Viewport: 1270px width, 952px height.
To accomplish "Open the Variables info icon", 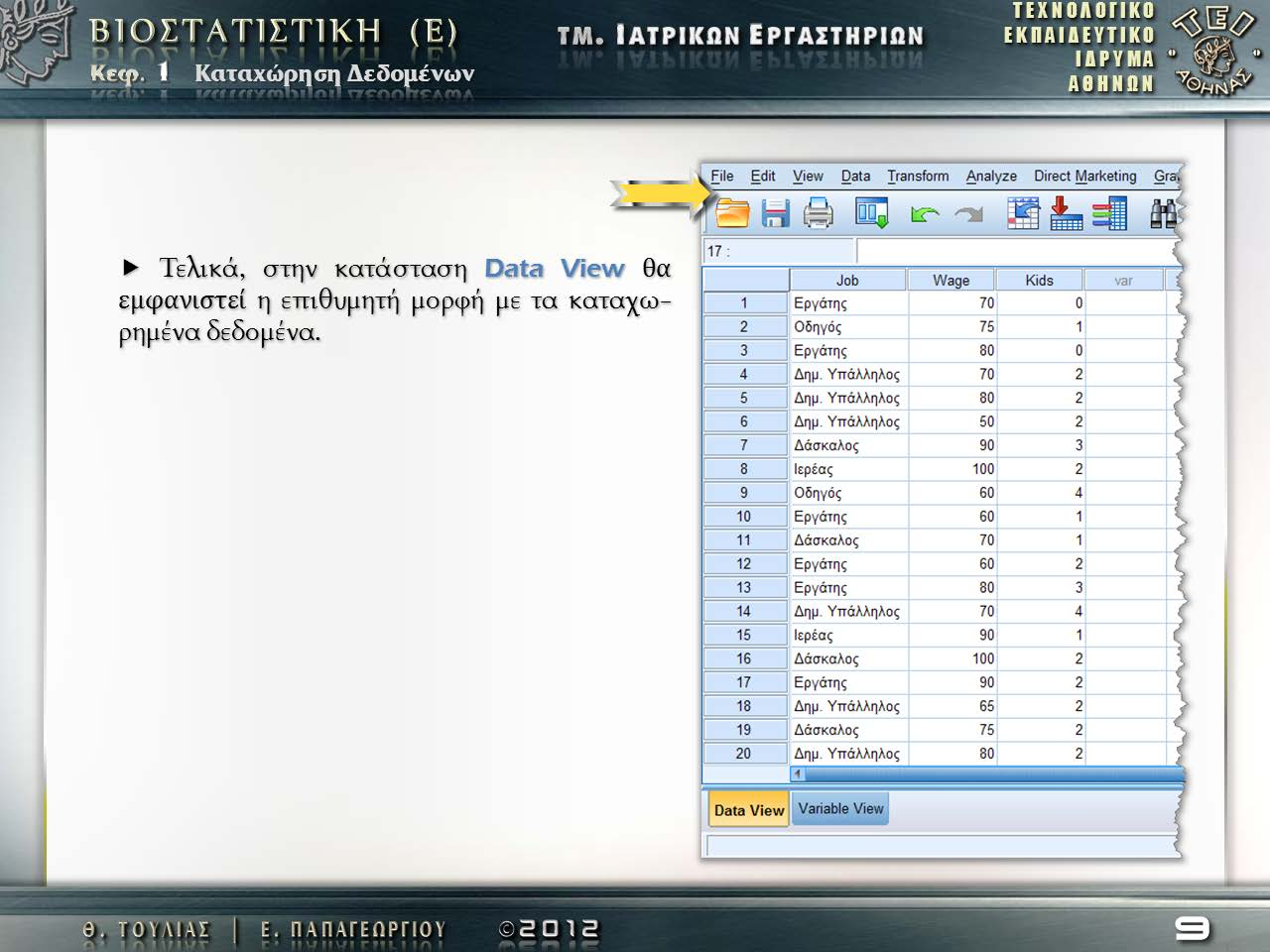I will (x=1109, y=213).
